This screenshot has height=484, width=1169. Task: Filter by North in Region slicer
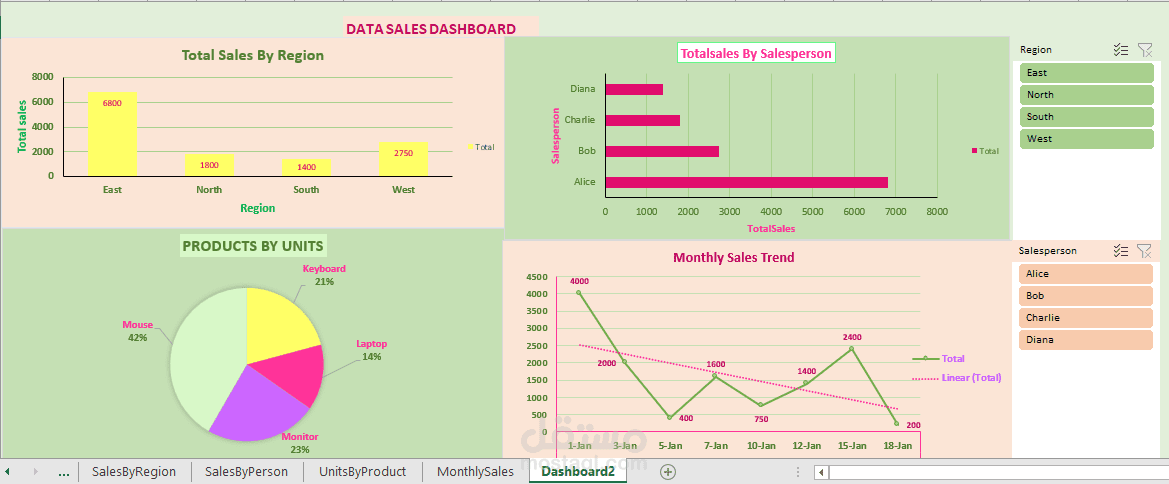click(1086, 95)
